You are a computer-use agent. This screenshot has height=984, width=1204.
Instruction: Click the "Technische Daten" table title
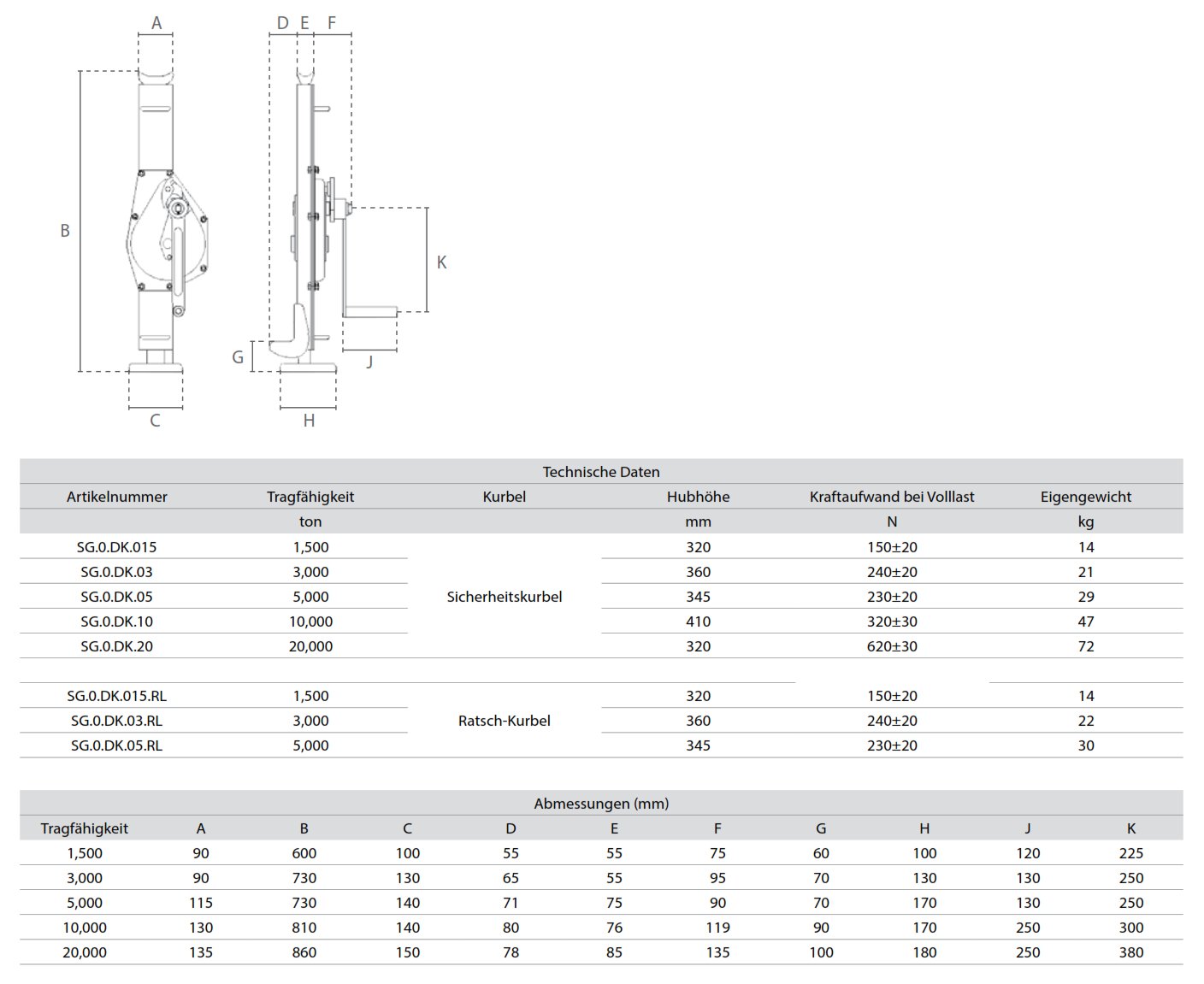click(x=601, y=472)
